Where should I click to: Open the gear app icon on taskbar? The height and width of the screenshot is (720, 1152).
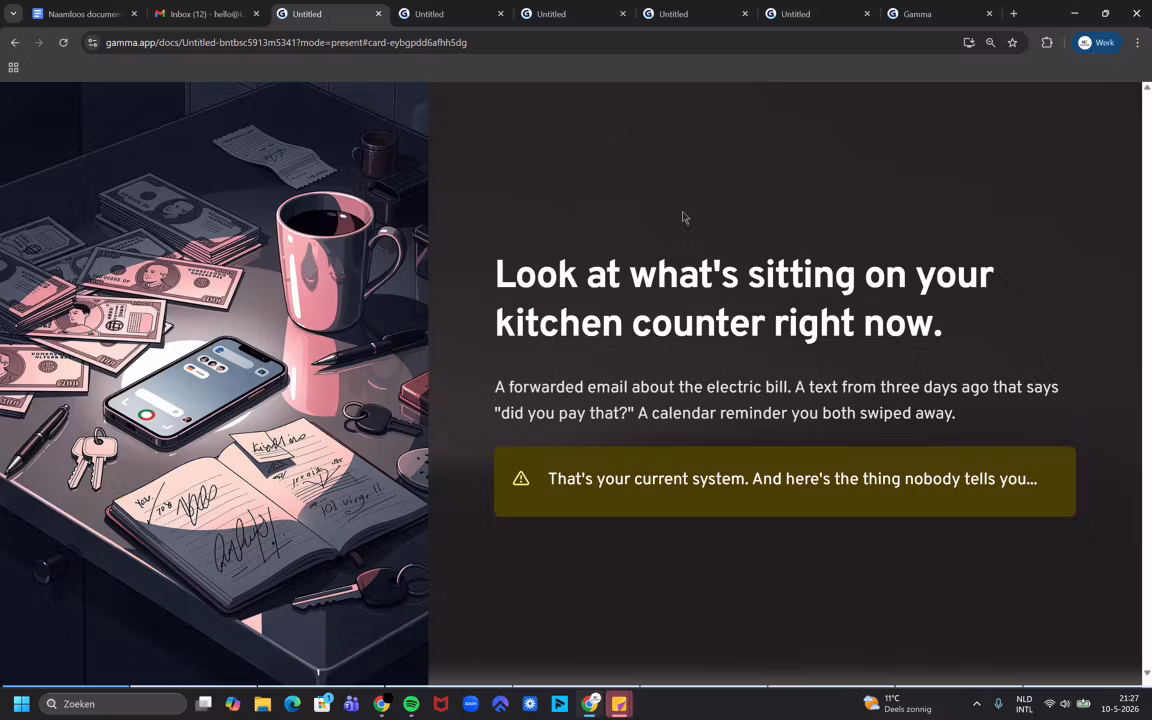pos(530,704)
